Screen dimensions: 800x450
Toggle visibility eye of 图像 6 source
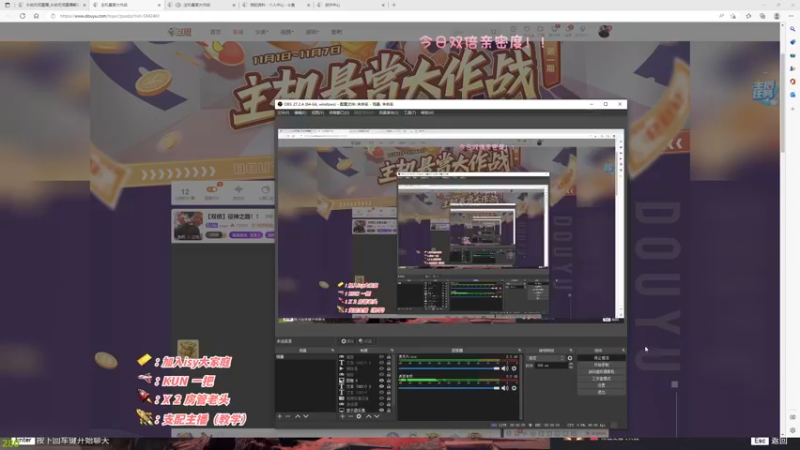(381, 381)
